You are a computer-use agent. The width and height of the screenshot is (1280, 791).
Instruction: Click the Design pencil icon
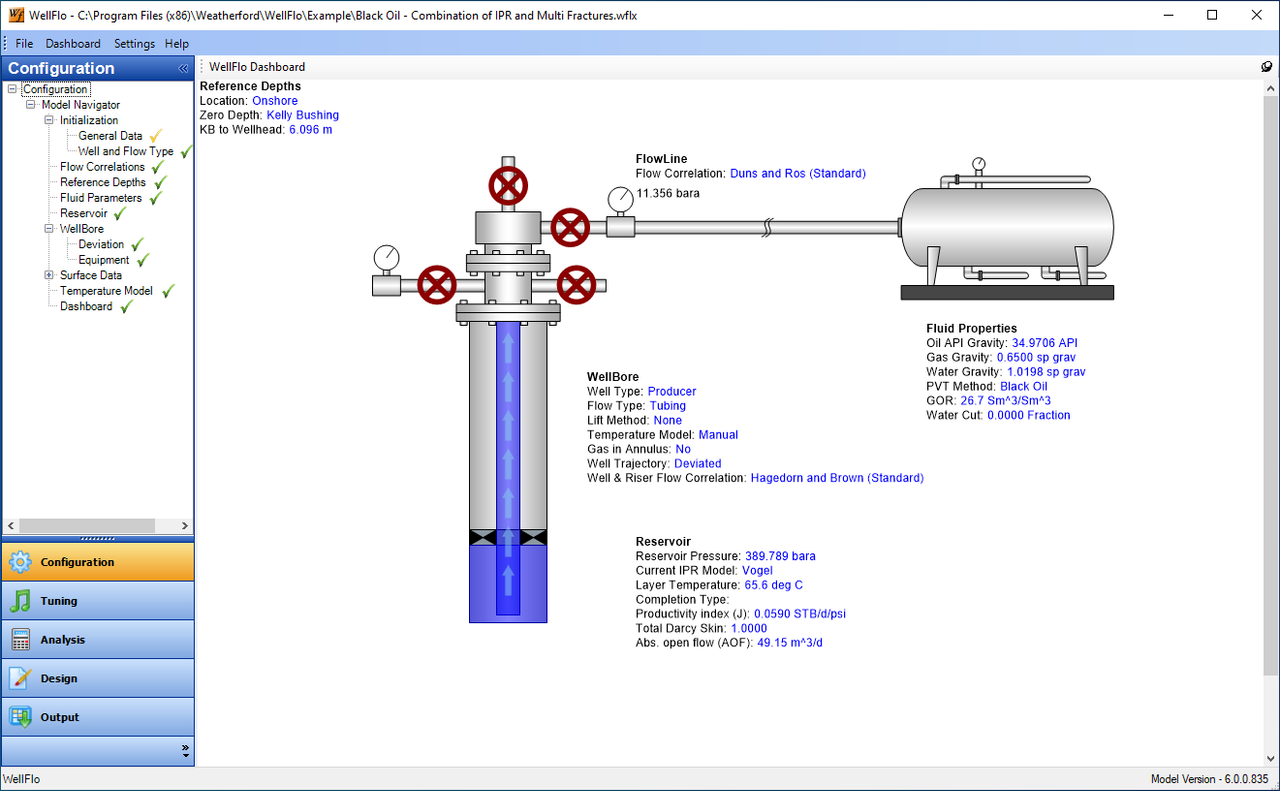coord(20,678)
